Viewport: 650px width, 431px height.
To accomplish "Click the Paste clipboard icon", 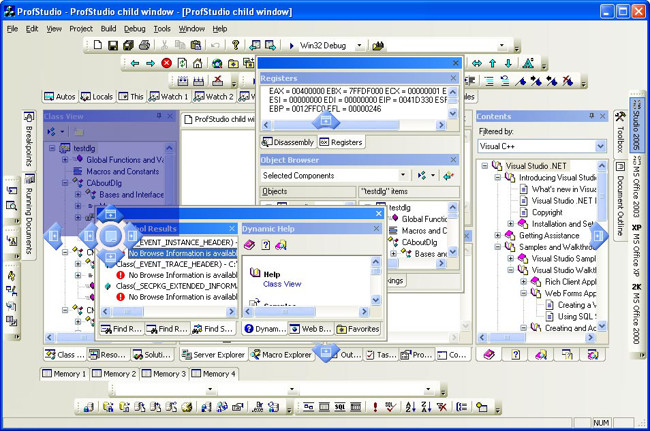I will click(196, 45).
